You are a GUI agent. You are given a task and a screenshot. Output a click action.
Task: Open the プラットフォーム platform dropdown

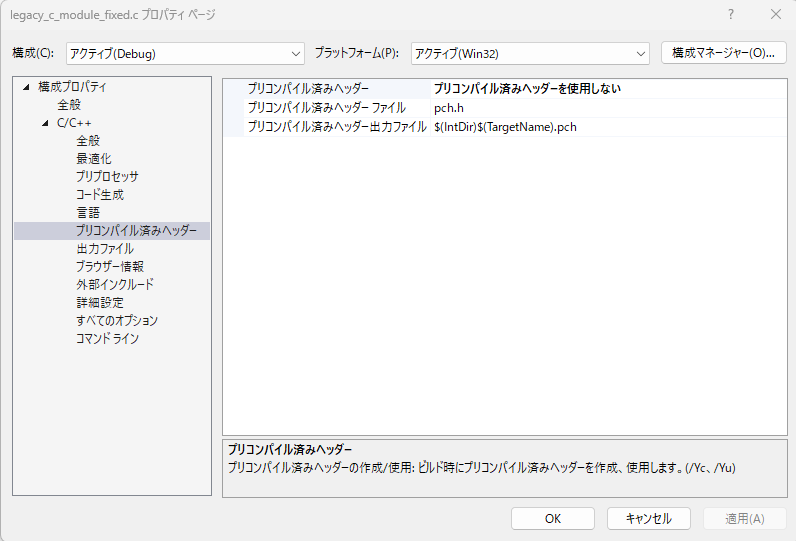(530, 53)
